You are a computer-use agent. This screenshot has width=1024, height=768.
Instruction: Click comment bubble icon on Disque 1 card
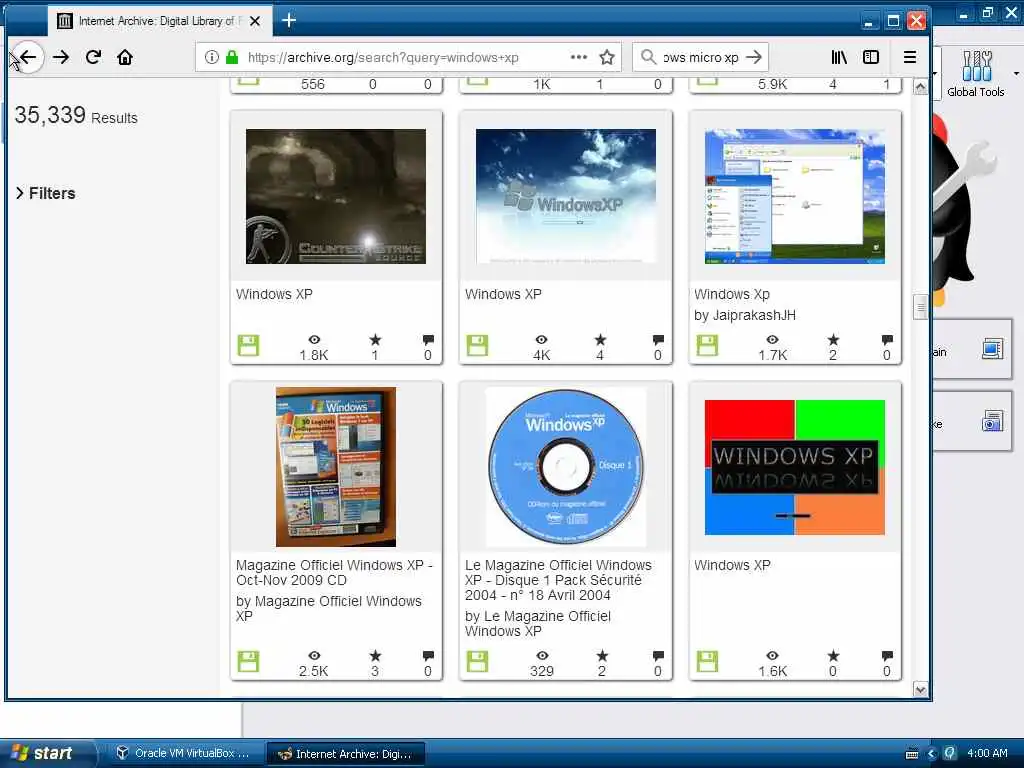click(x=658, y=656)
